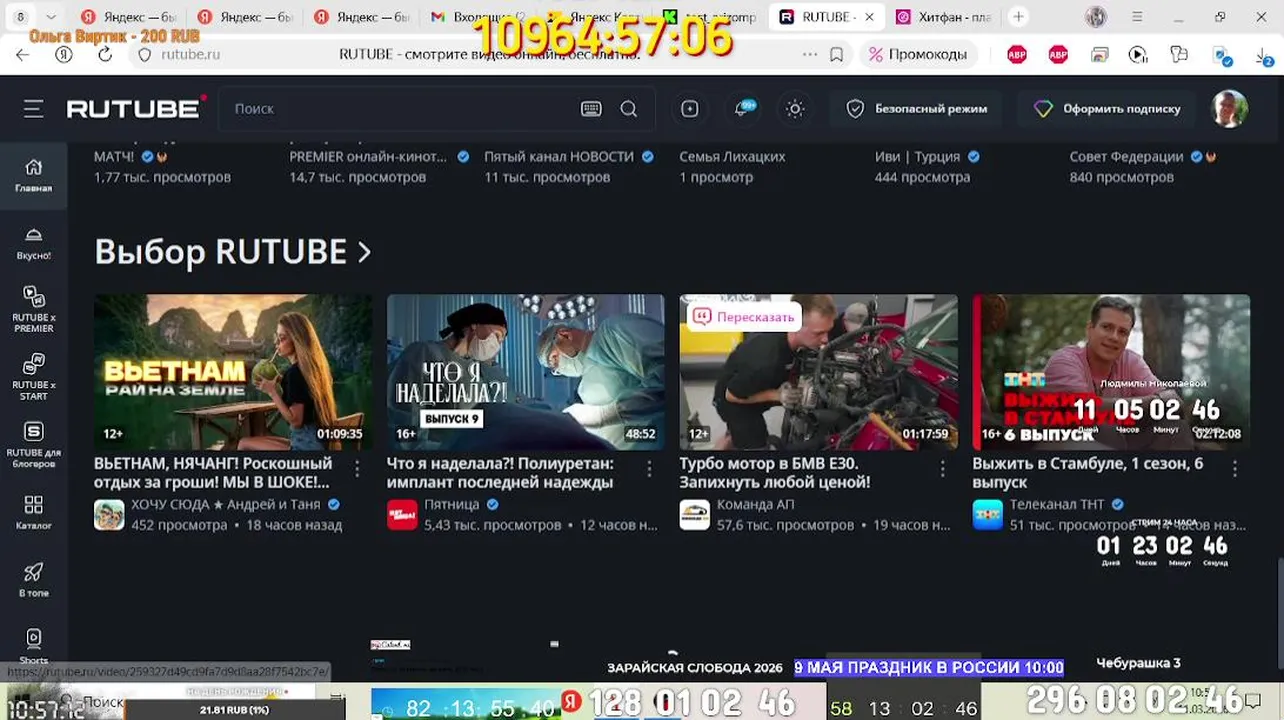Switch to the first Яндекс tab
The image size is (1284, 720).
pyautogui.click(x=128, y=17)
